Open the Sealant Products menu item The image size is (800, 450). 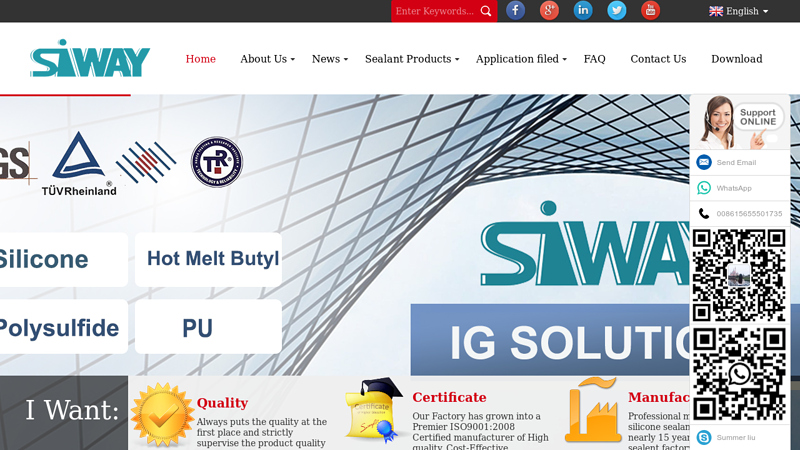click(x=408, y=59)
